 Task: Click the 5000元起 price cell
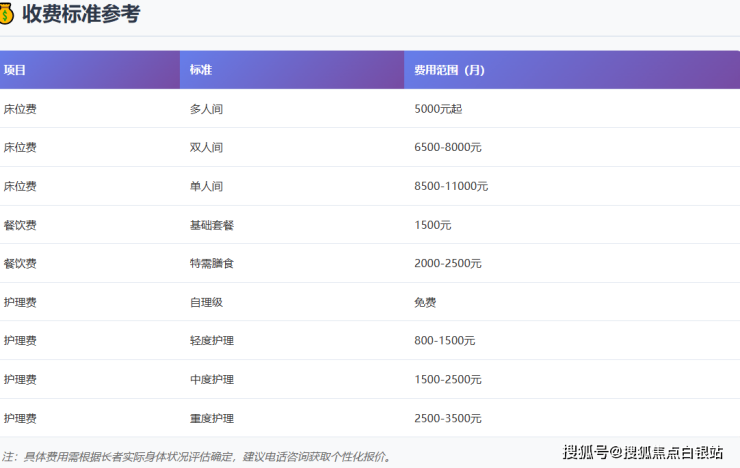(x=438, y=108)
